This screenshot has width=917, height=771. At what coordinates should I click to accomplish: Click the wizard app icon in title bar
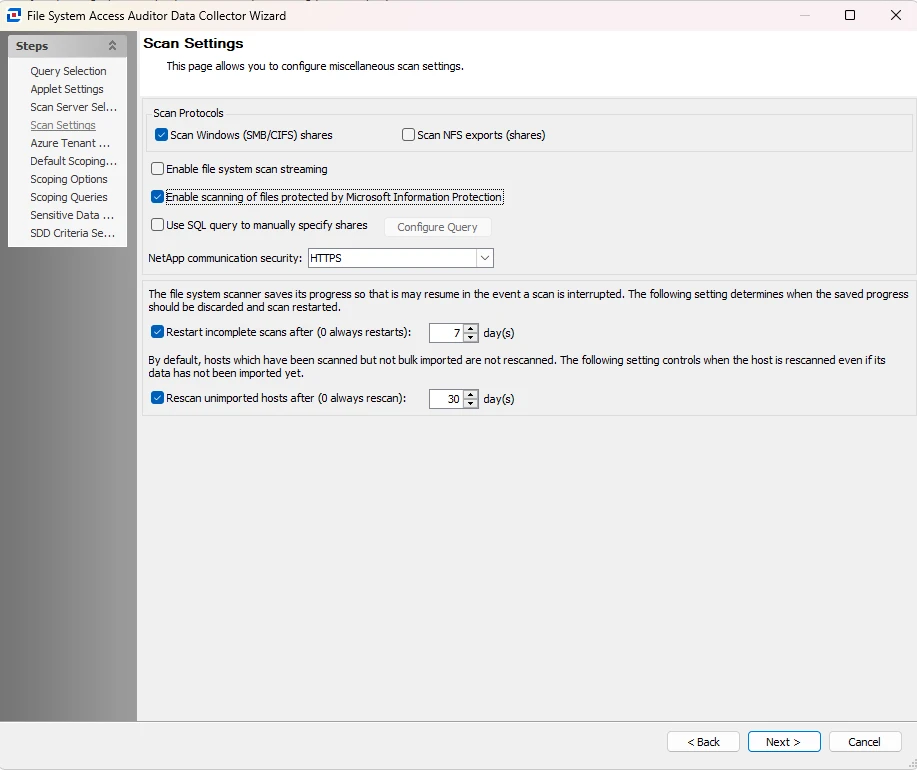point(13,15)
